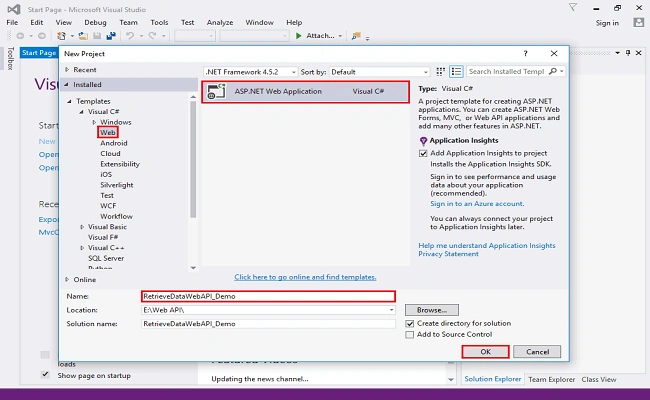Expand the Visual C++ tree node

pyautogui.click(x=82, y=248)
